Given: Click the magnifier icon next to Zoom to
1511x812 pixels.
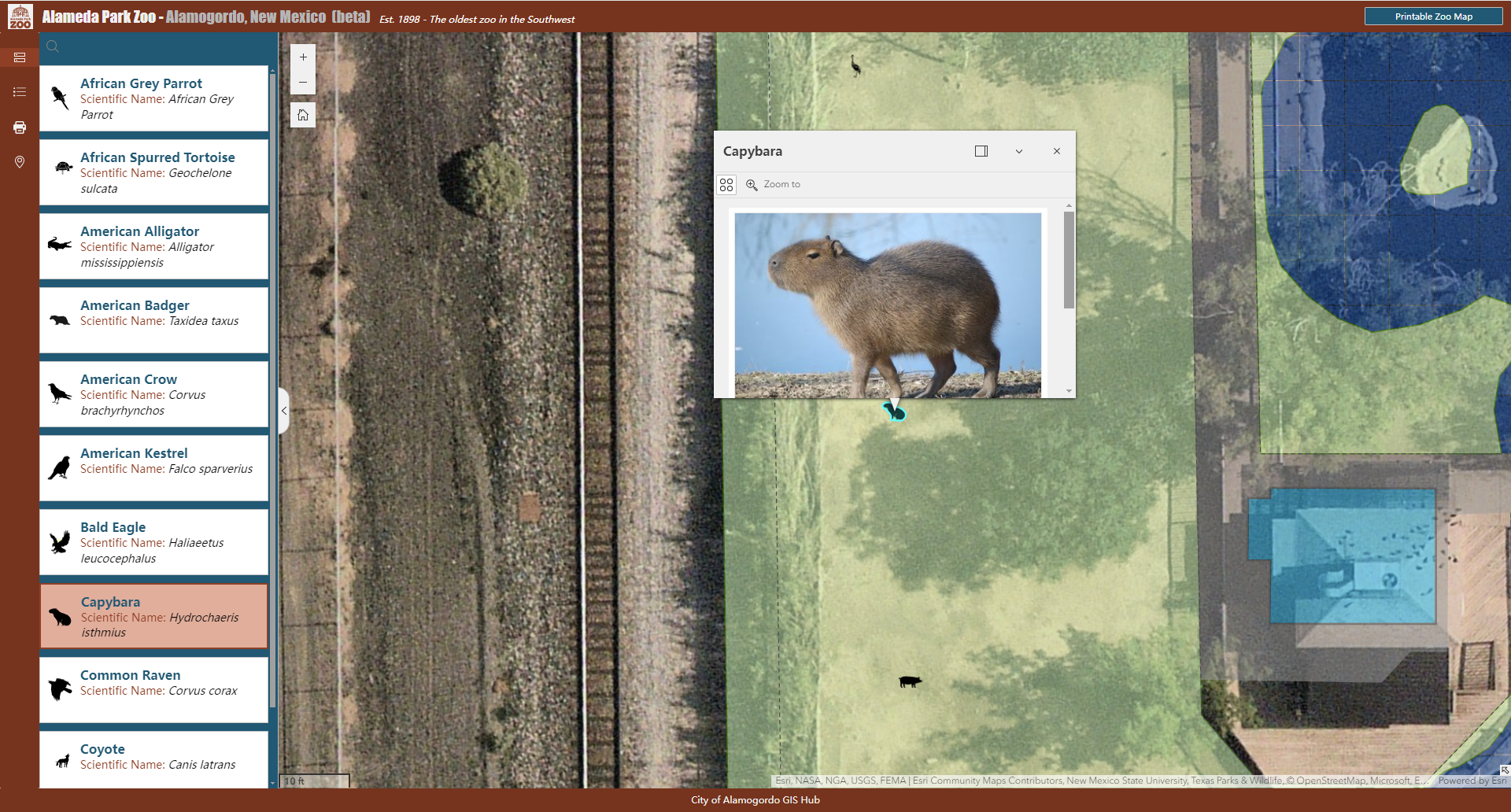Looking at the screenshot, I should 752,184.
